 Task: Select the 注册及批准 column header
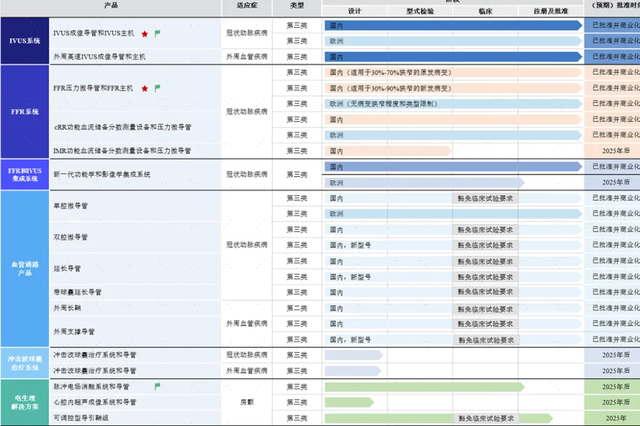[551, 11]
